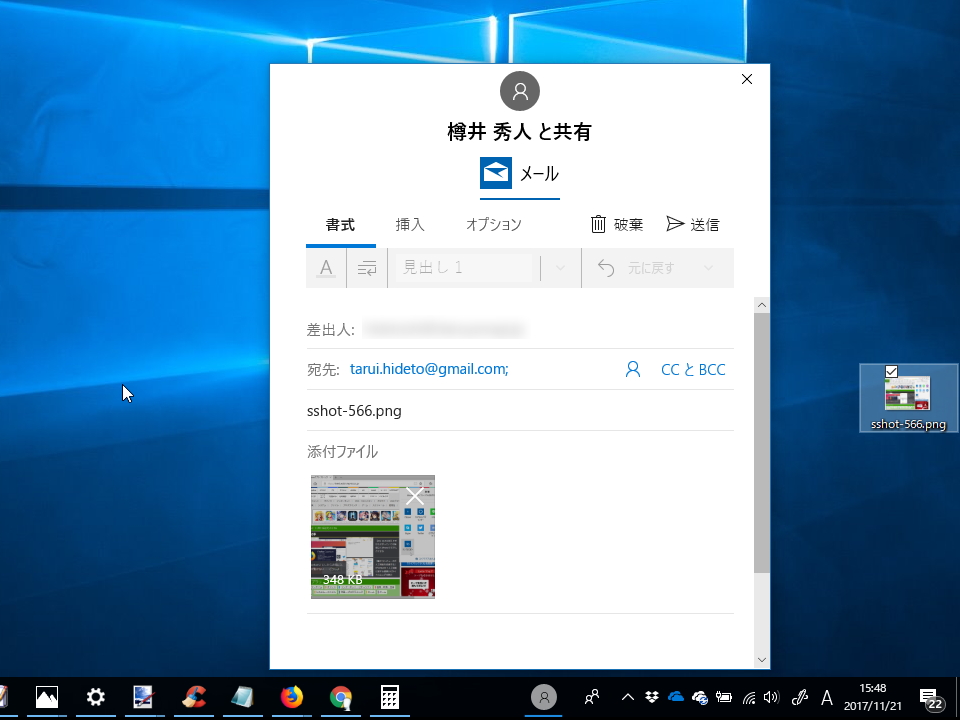The height and width of the screenshot is (720, 960).
Task: Click the speaker icon in the system tray
Action: [x=770, y=697]
